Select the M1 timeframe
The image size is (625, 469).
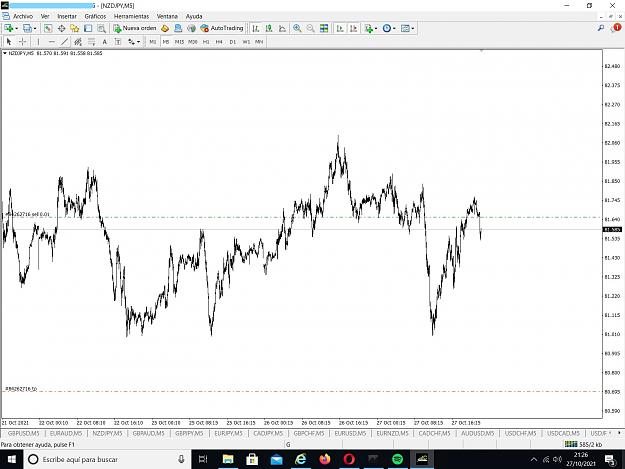153,41
